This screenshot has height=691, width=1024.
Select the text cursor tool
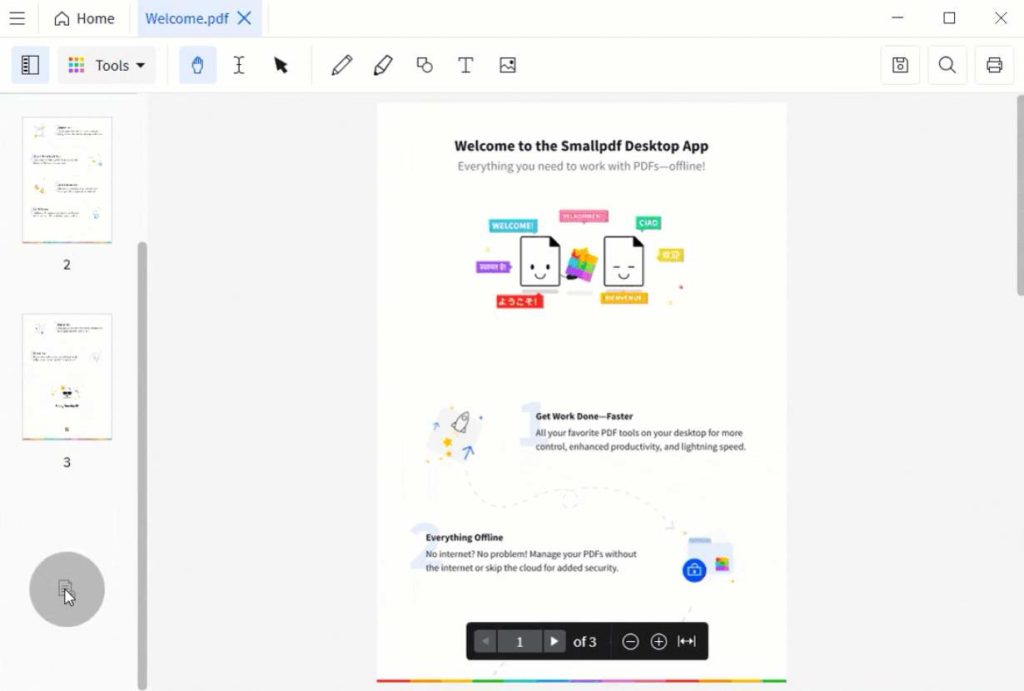point(239,65)
